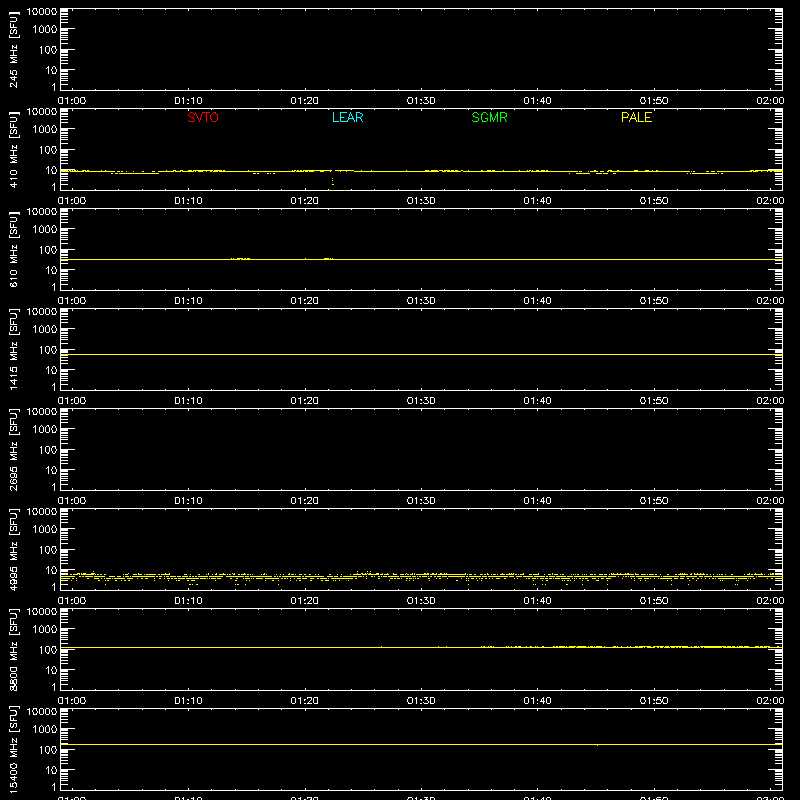Select the 1415 MHz [SFU] axis title
This screenshot has height=800, width=800.
coord(13,349)
